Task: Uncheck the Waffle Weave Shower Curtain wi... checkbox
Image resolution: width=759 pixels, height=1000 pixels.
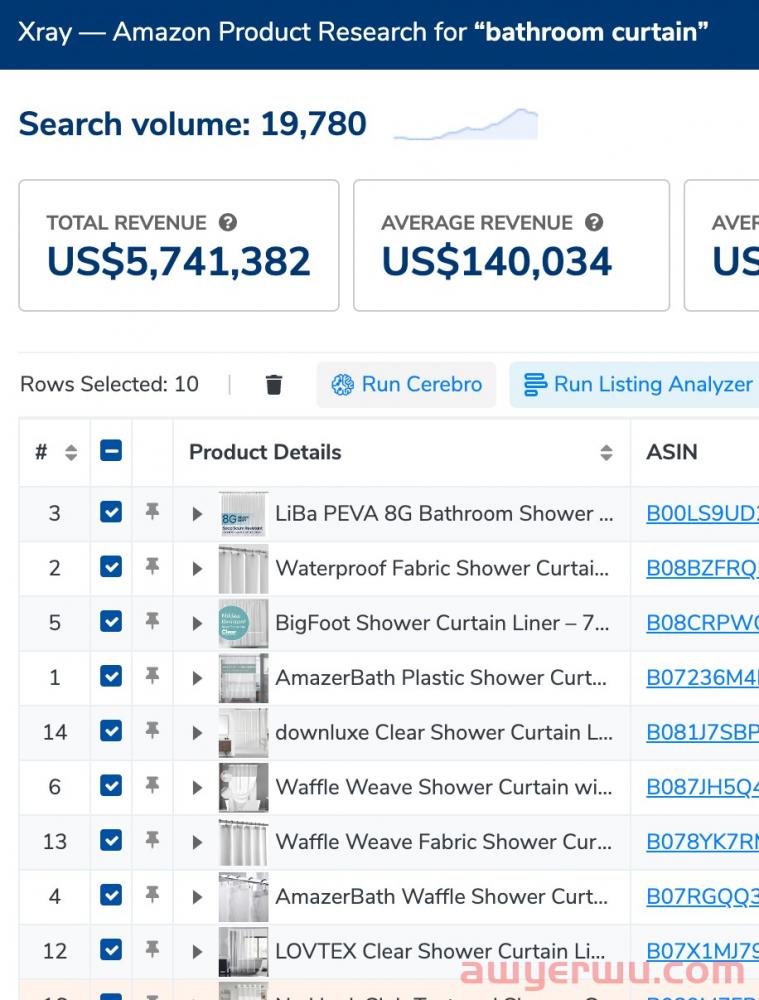Action: 111,785
